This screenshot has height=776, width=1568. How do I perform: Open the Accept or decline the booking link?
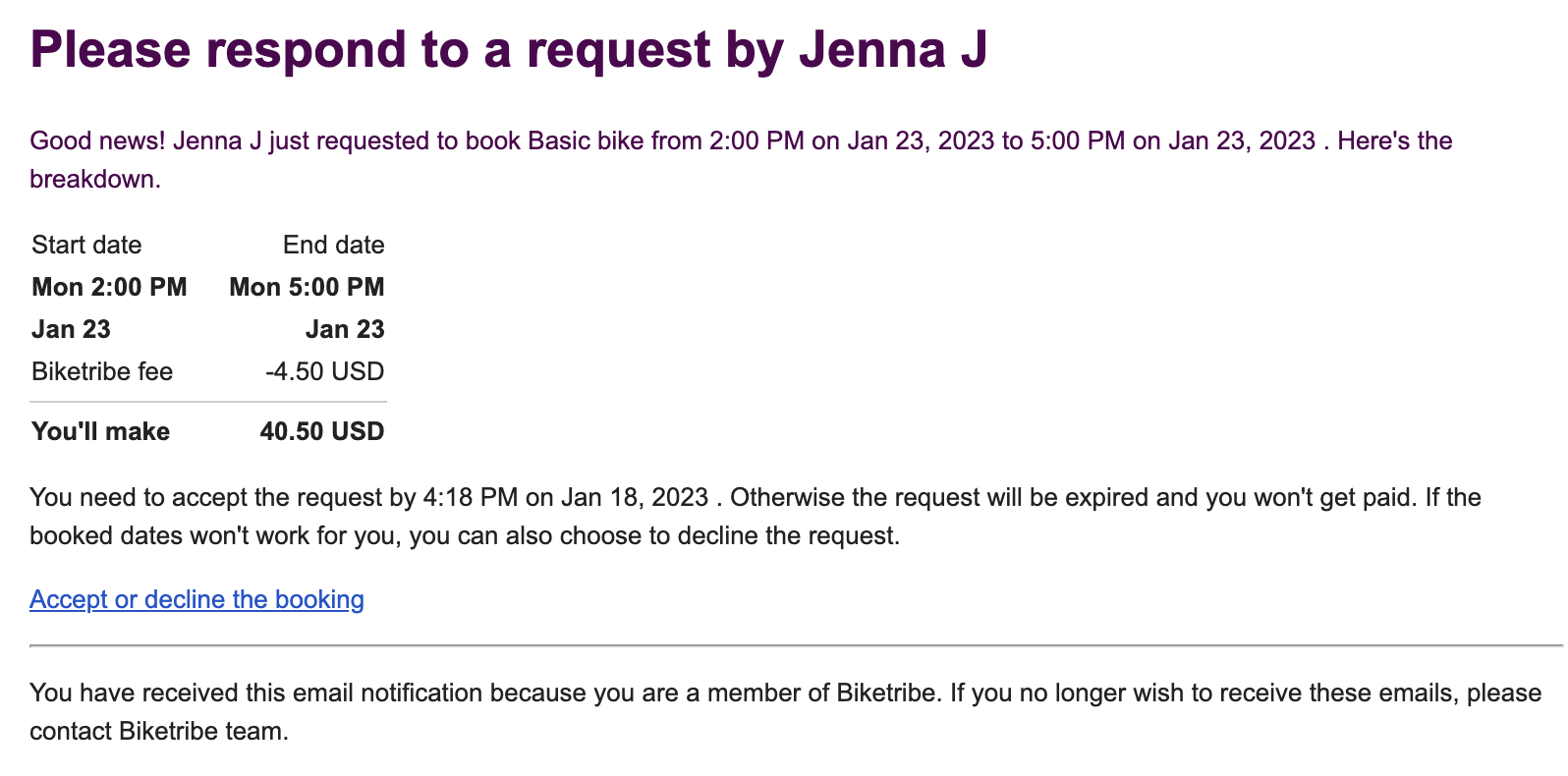click(196, 599)
